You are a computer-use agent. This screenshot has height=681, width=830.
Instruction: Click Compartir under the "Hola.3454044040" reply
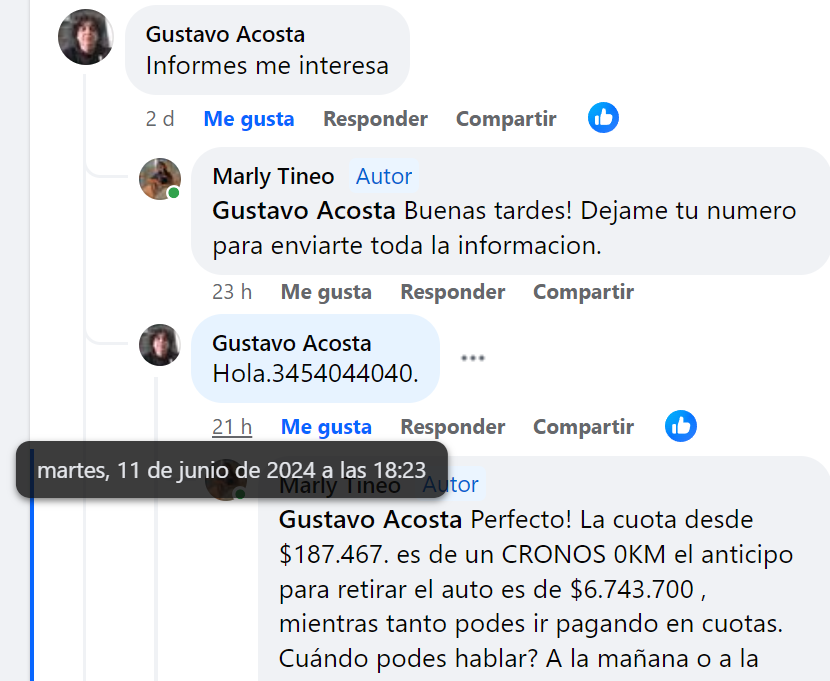[583, 427]
